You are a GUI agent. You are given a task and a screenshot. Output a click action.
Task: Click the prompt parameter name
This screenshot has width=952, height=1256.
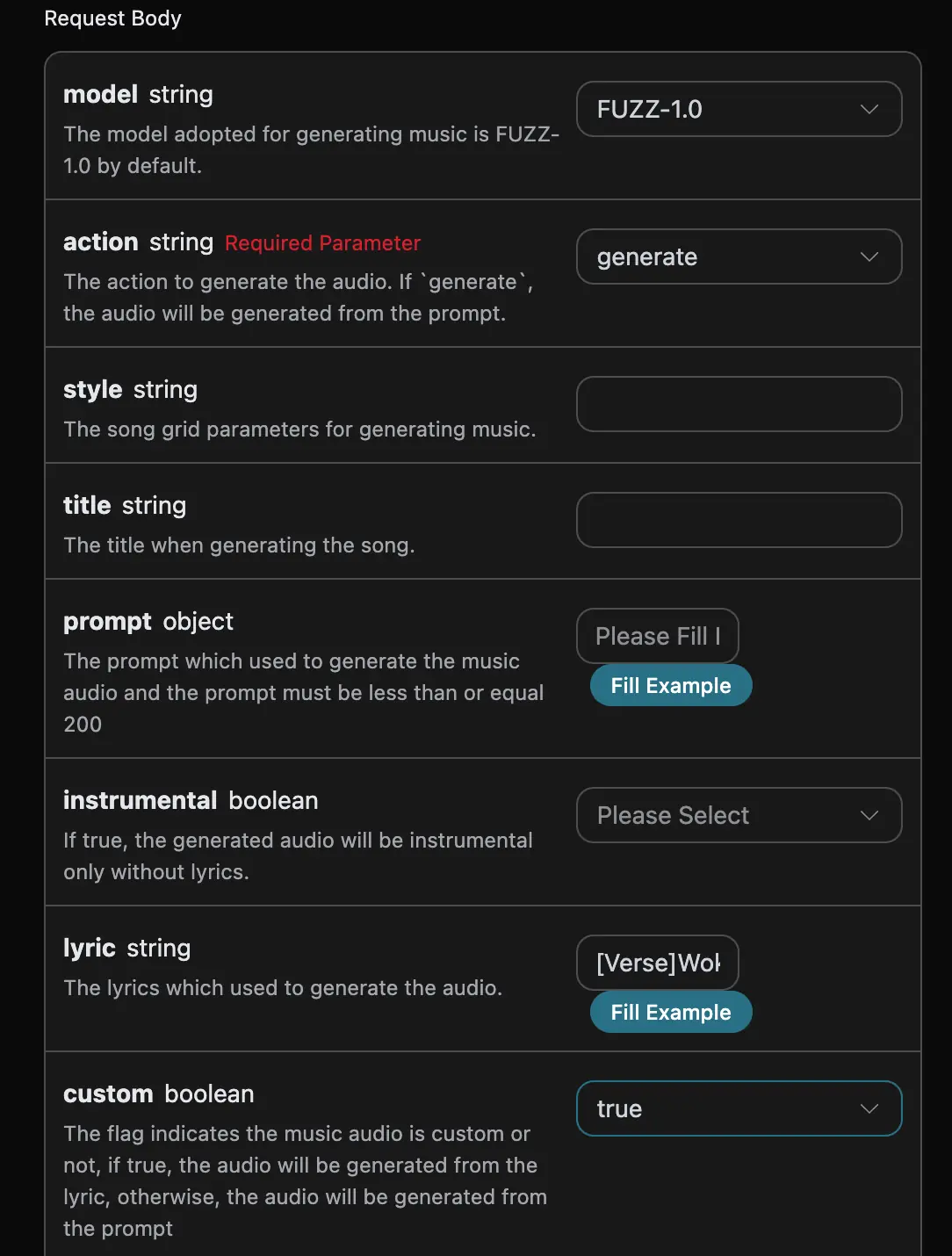[108, 621]
